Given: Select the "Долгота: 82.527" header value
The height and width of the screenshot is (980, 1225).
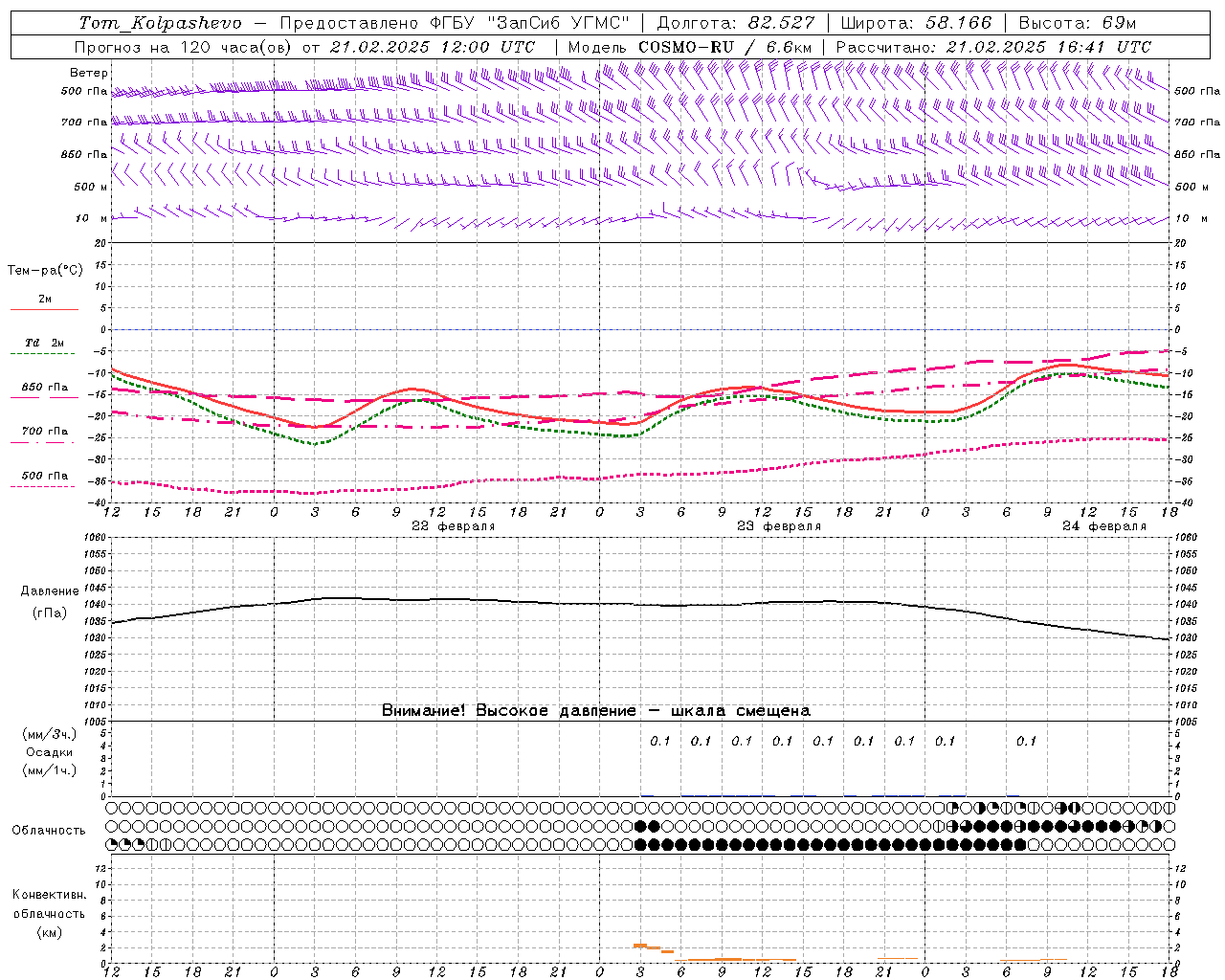Looking at the screenshot, I should (x=736, y=23).
